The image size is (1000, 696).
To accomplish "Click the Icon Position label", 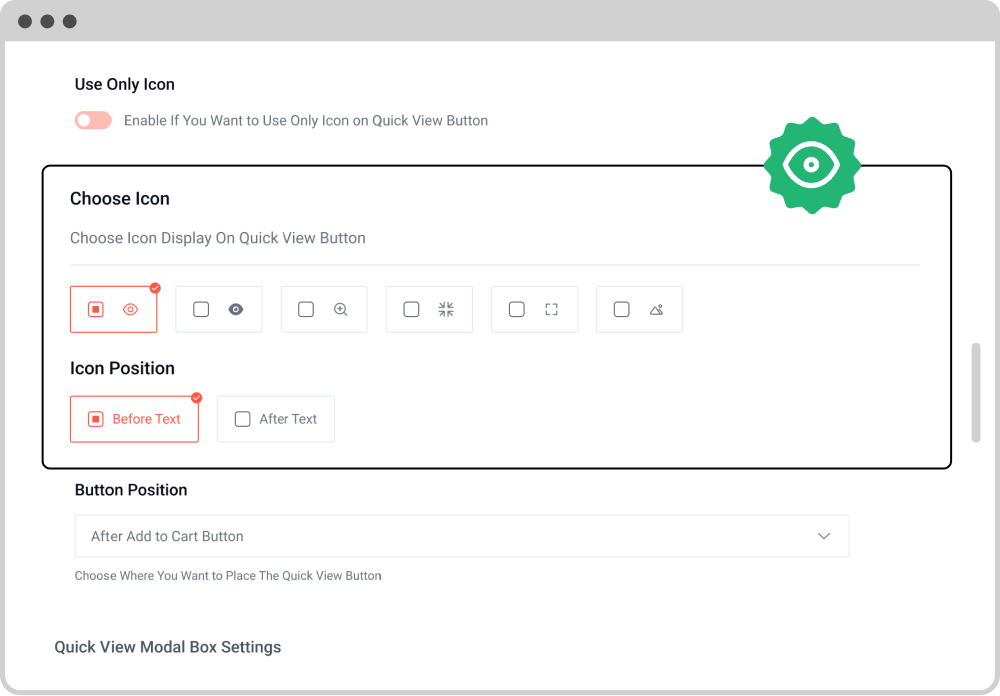I will 122,368.
